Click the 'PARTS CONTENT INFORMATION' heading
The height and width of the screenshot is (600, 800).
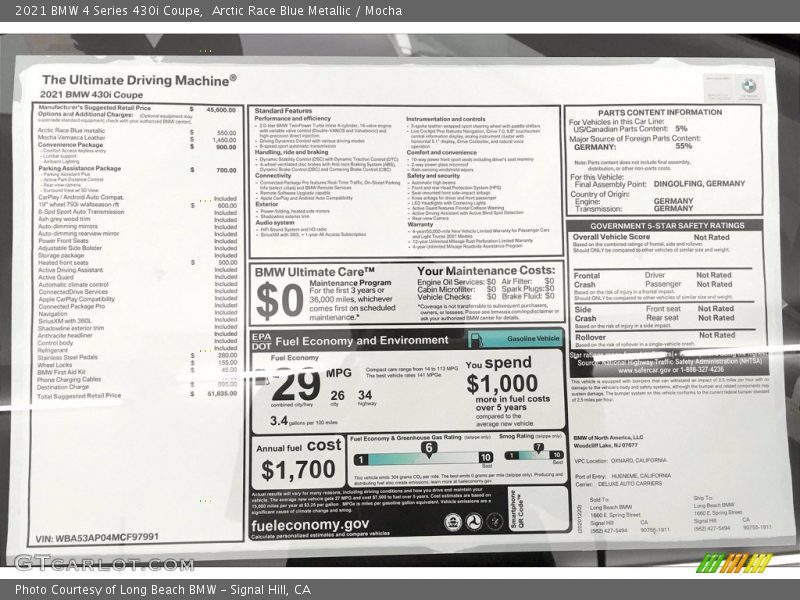coord(660,112)
